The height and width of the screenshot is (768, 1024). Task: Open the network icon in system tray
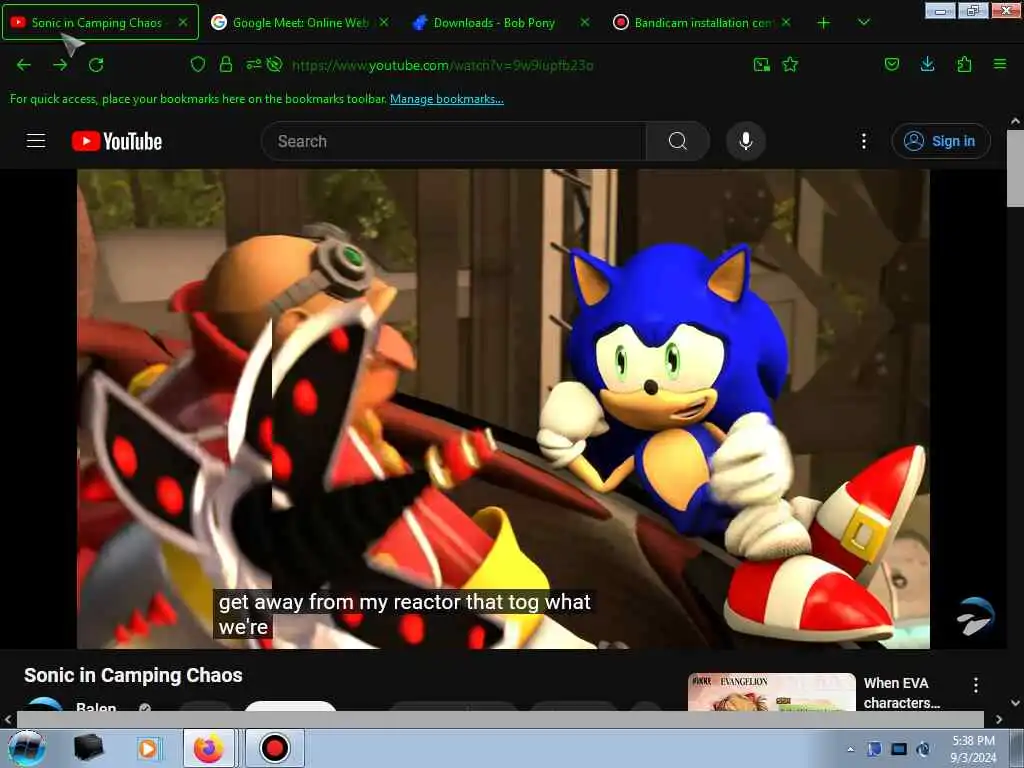[899, 749]
